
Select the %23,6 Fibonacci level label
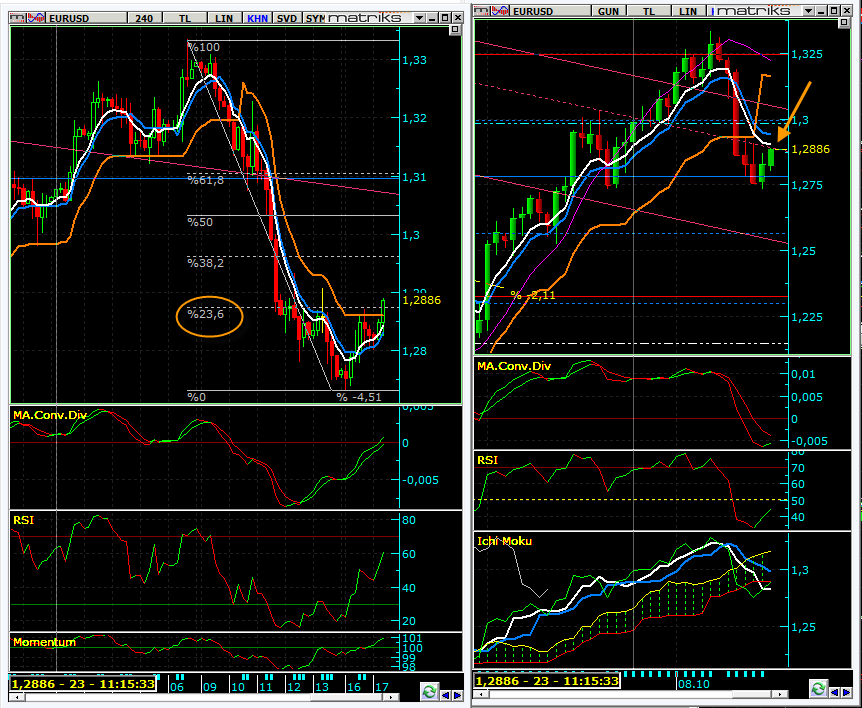click(x=208, y=315)
